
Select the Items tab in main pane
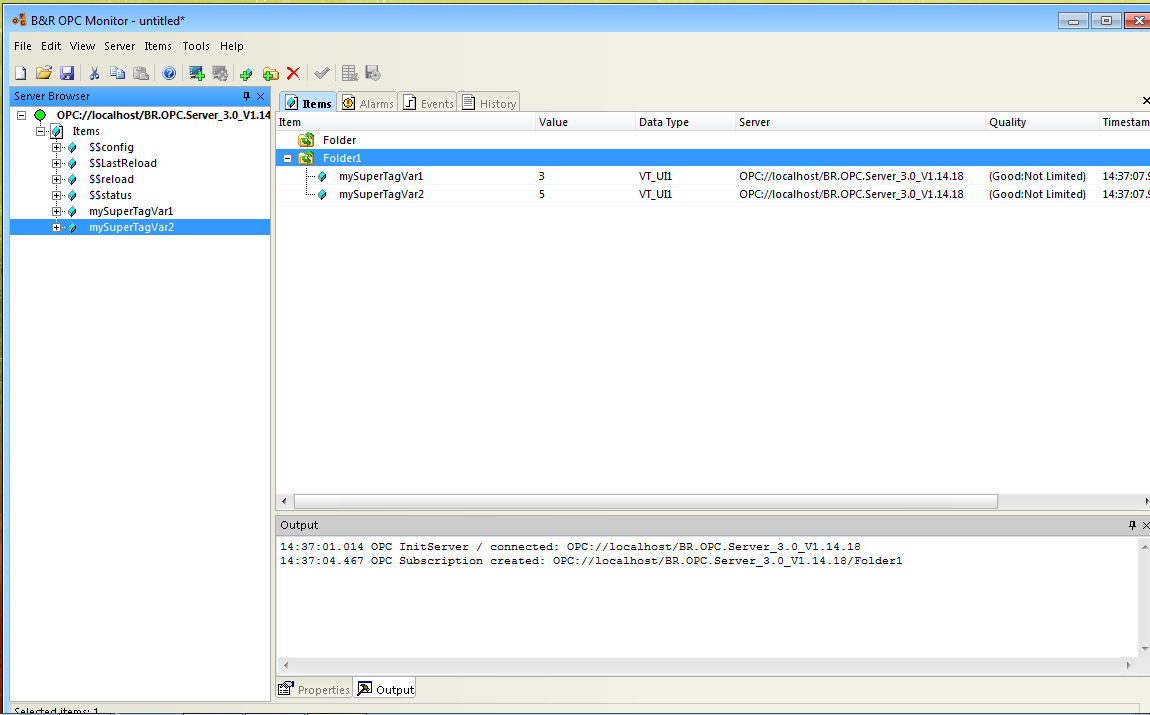(309, 103)
